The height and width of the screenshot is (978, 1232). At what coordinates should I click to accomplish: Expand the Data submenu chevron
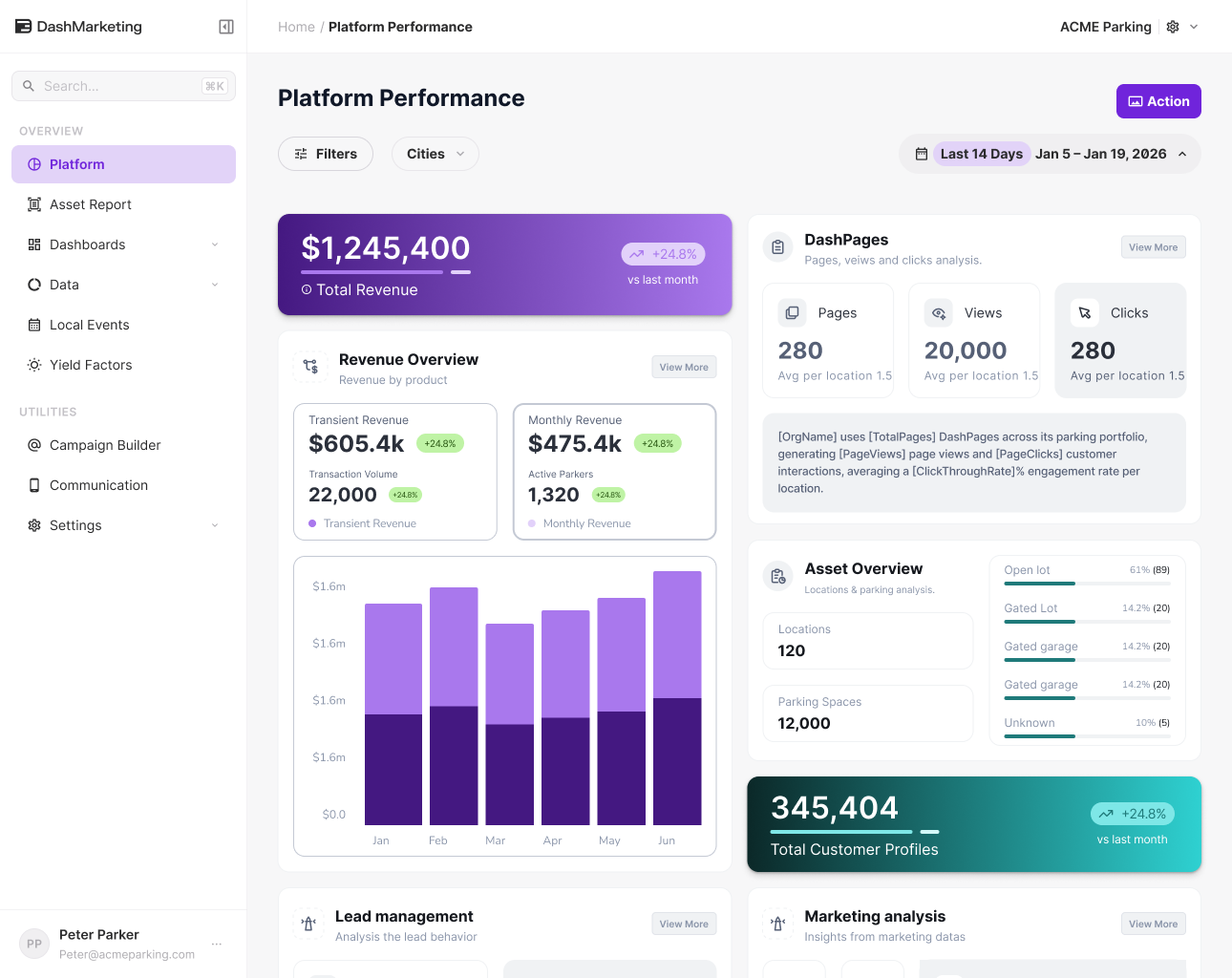click(215, 285)
